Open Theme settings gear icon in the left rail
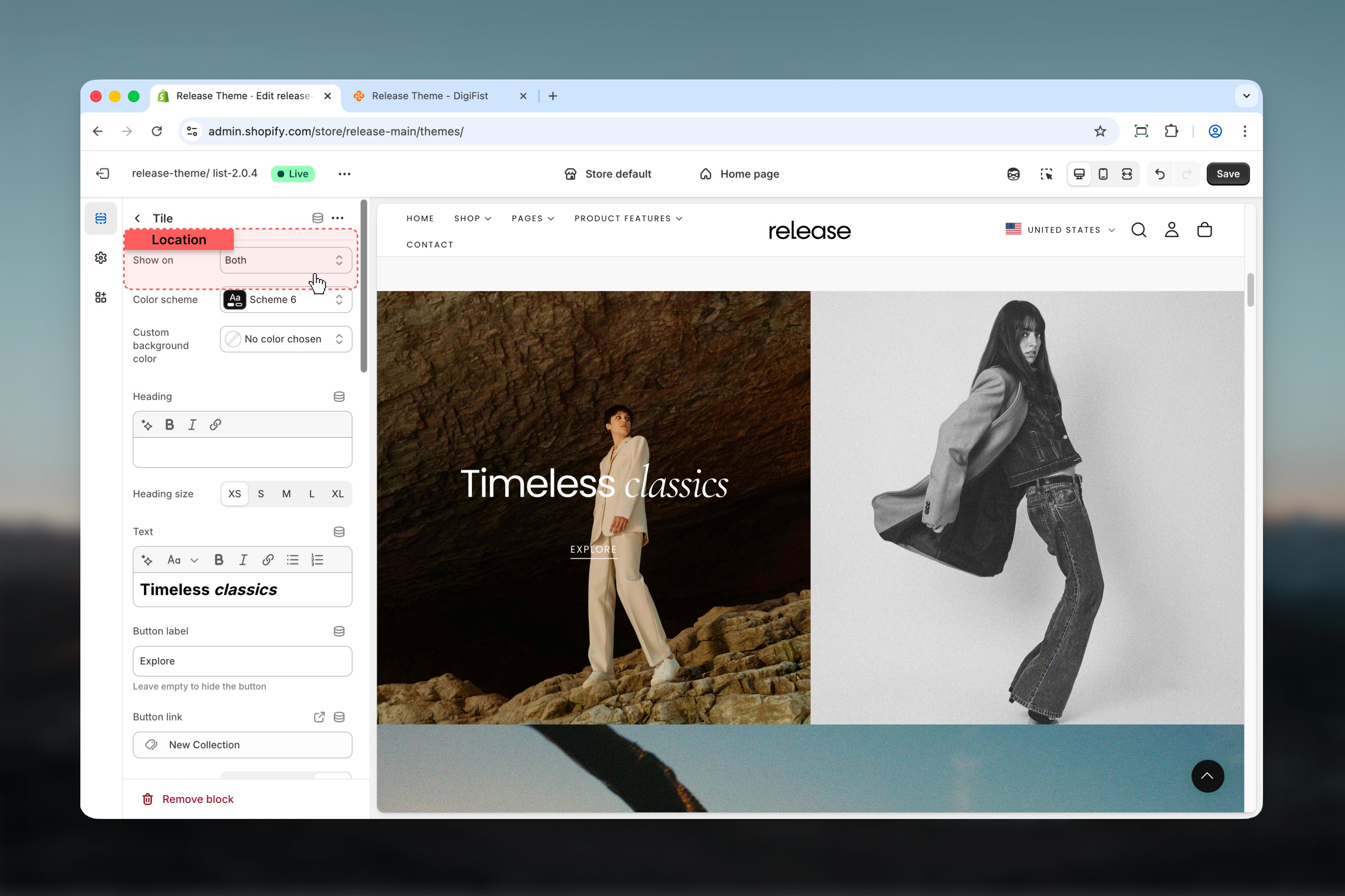 (x=100, y=258)
